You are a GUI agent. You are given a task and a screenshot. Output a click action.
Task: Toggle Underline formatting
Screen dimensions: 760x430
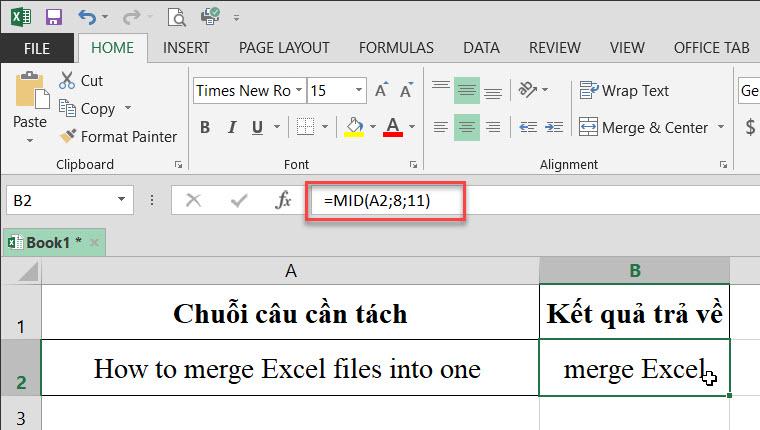[257, 127]
